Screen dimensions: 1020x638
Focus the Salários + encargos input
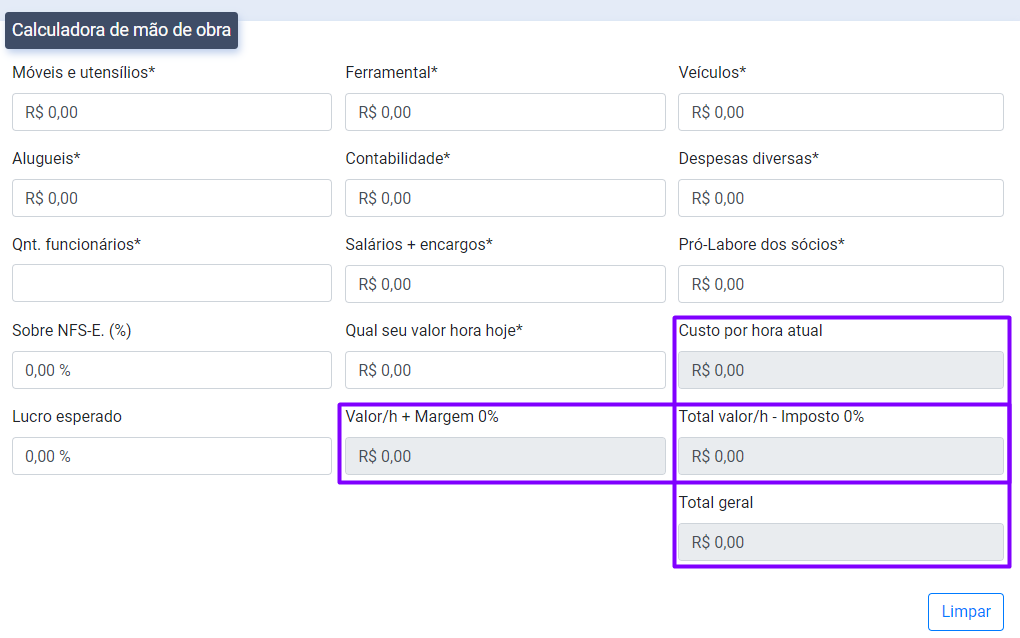pyautogui.click(x=505, y=284)
